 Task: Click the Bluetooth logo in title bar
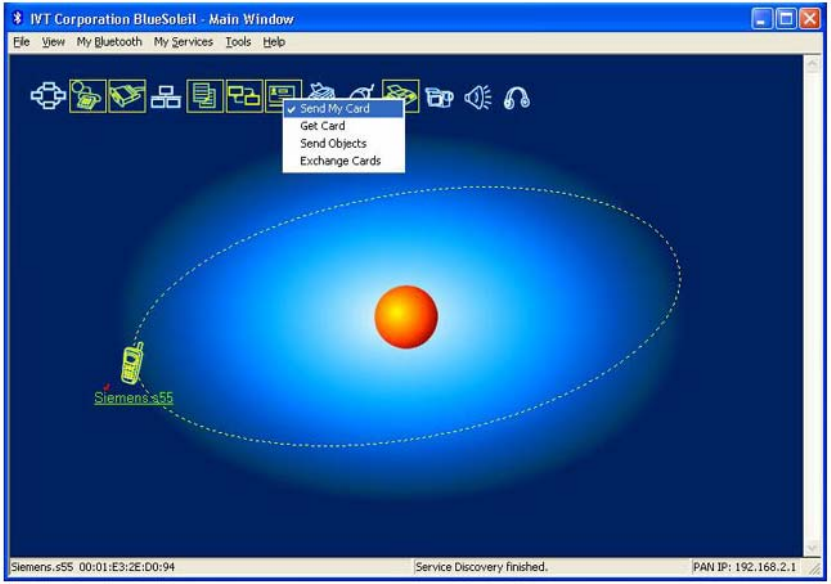click(17, 19)
